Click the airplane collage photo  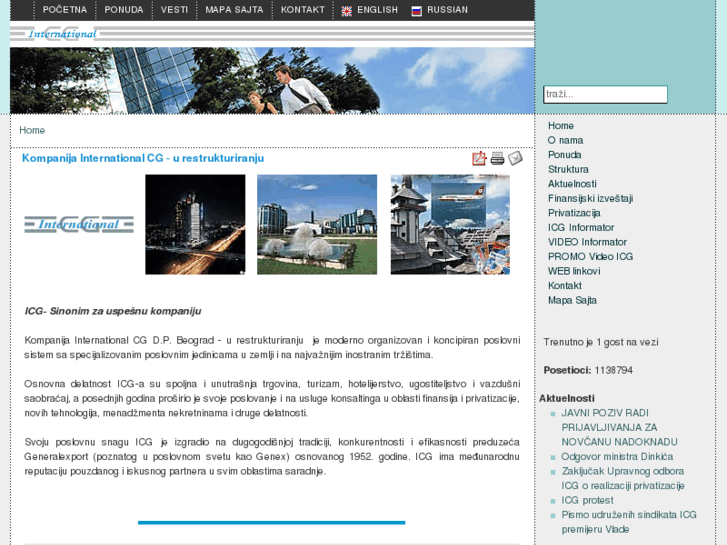pos(450,224)
